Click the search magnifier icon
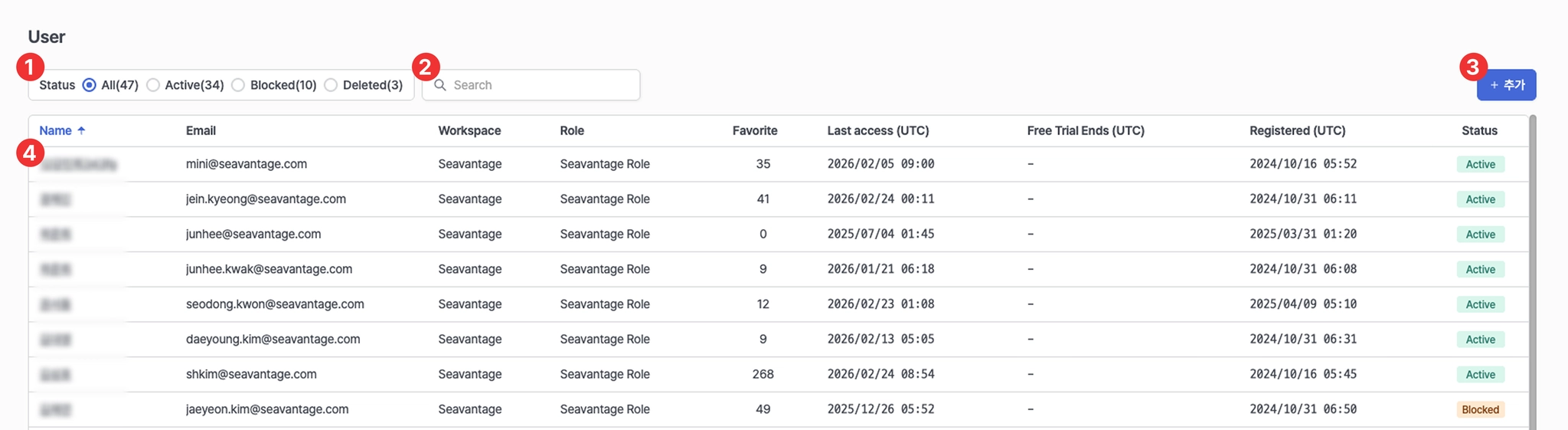This screenshot has width=1568, height=430. point(440,85)
